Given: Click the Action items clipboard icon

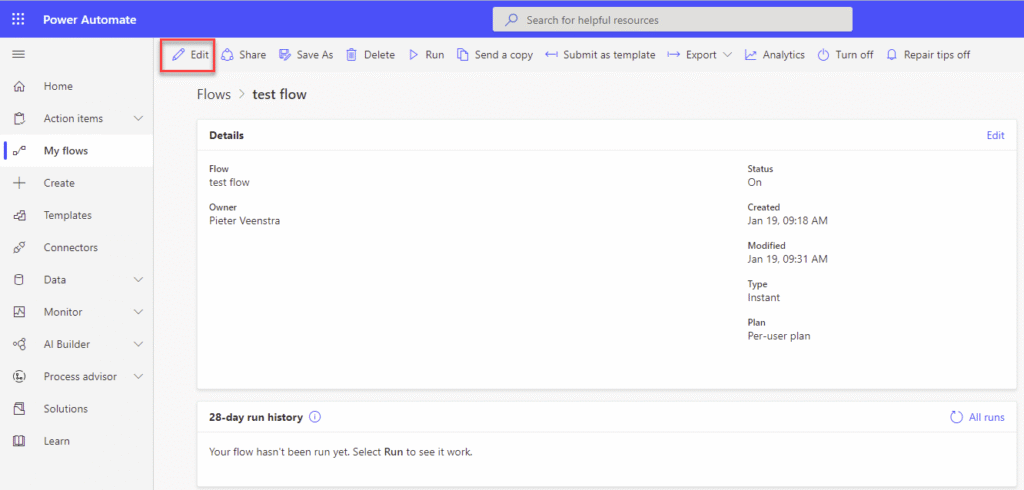Looking at the screenshot, I should point(19,119).
